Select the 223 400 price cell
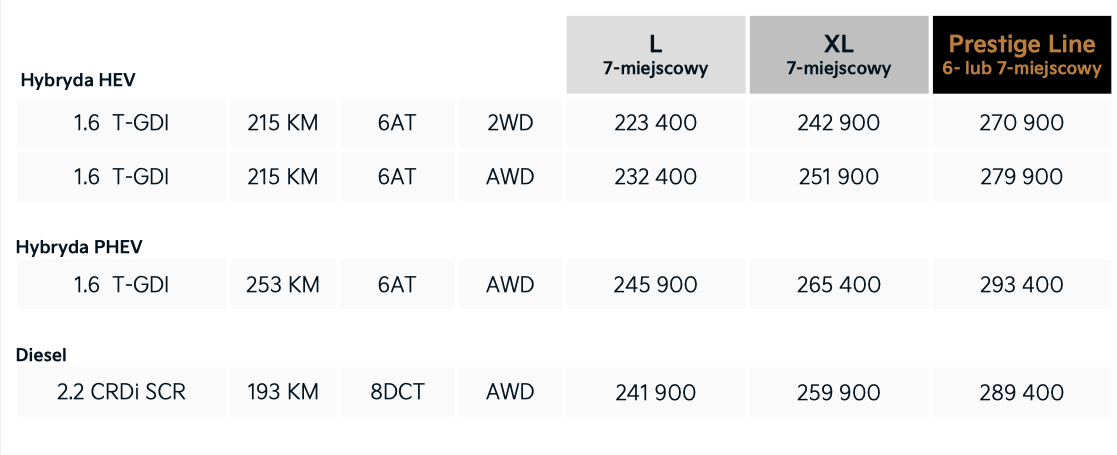This screenshot has height=455, width=1117. (x=655, y=123)
